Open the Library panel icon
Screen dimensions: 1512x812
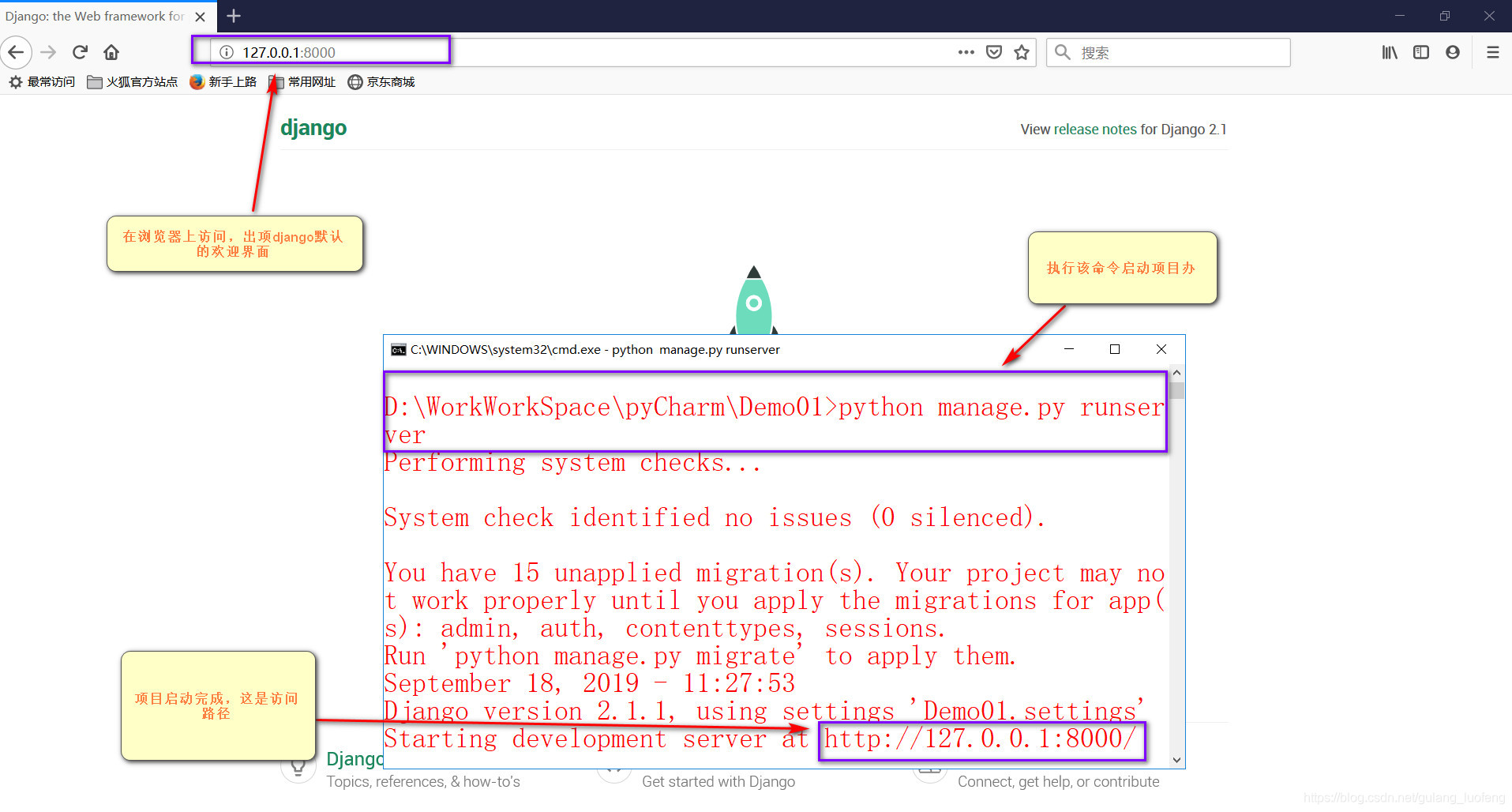(x=1390, y=52)
